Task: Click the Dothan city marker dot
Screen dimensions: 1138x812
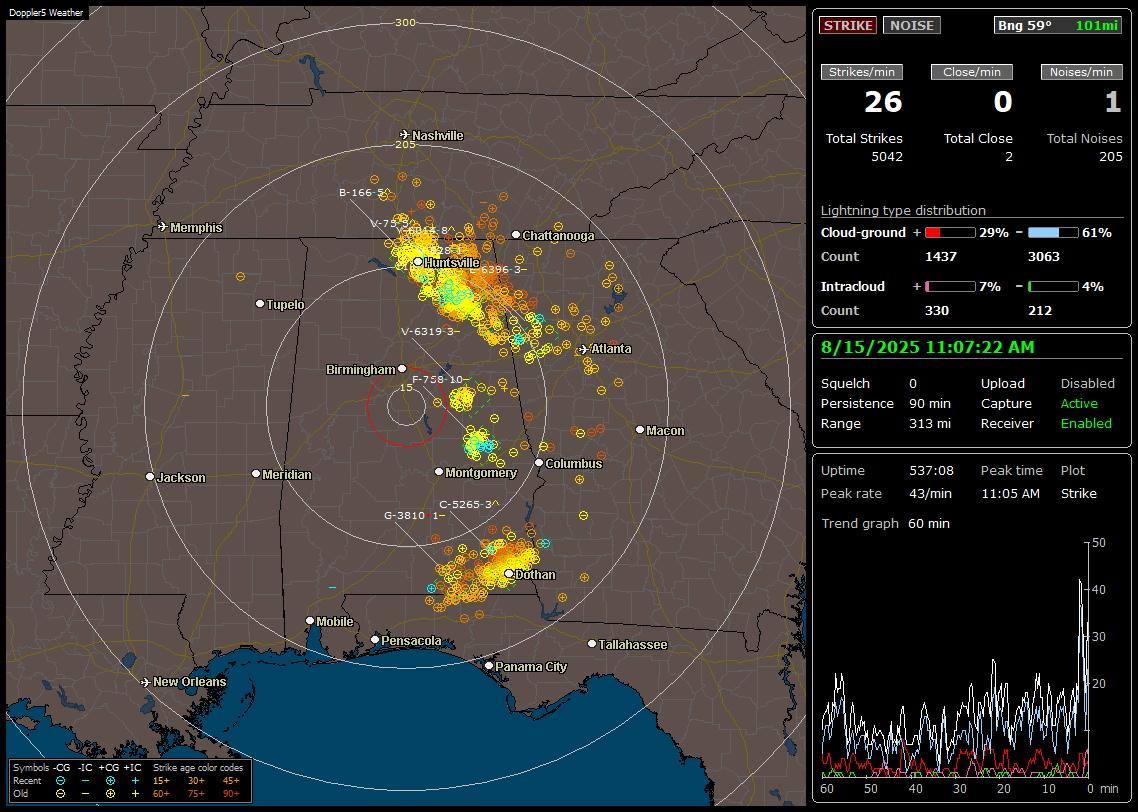Action: [509, 574]
